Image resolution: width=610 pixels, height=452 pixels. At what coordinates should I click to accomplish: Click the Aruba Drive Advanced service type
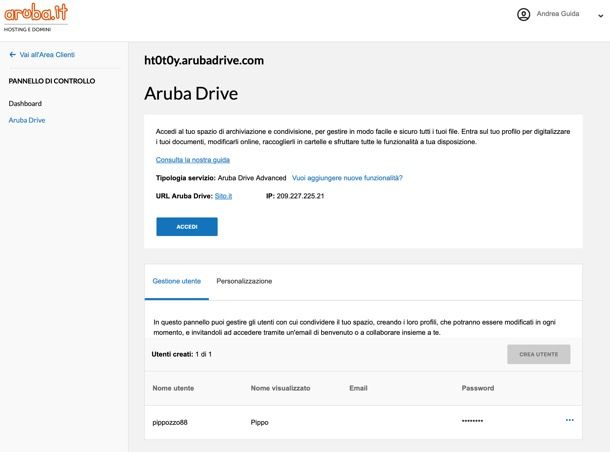[252, 178]
